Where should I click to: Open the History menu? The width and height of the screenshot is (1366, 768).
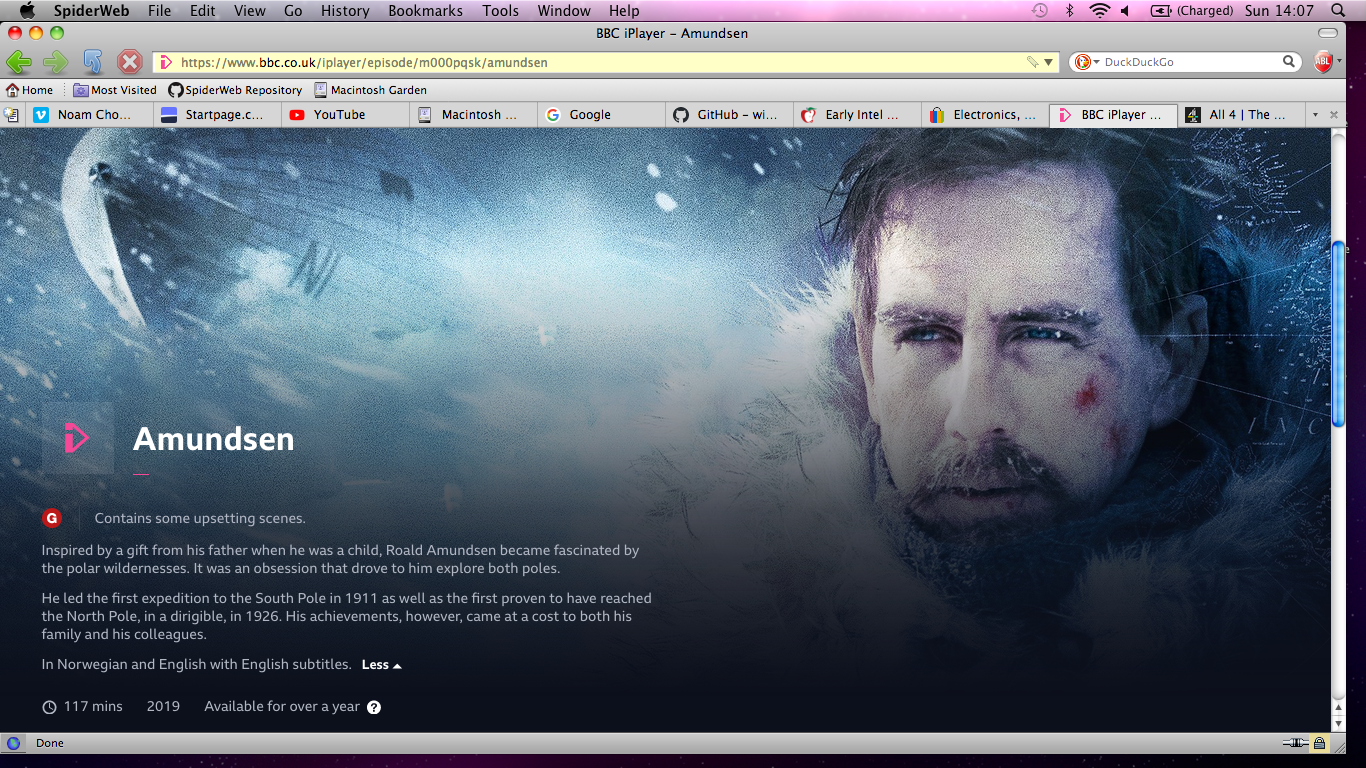pyautogui.click(x=345, y=11)
